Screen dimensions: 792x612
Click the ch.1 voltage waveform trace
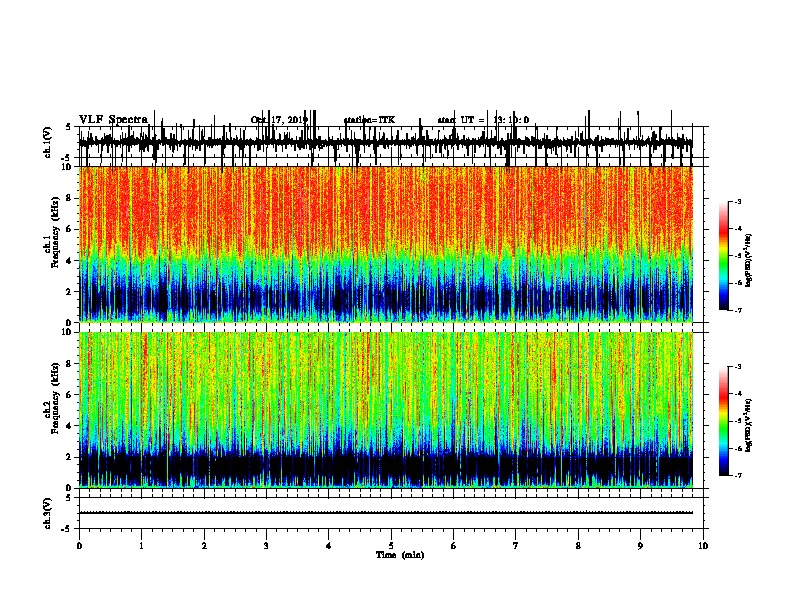386,143
